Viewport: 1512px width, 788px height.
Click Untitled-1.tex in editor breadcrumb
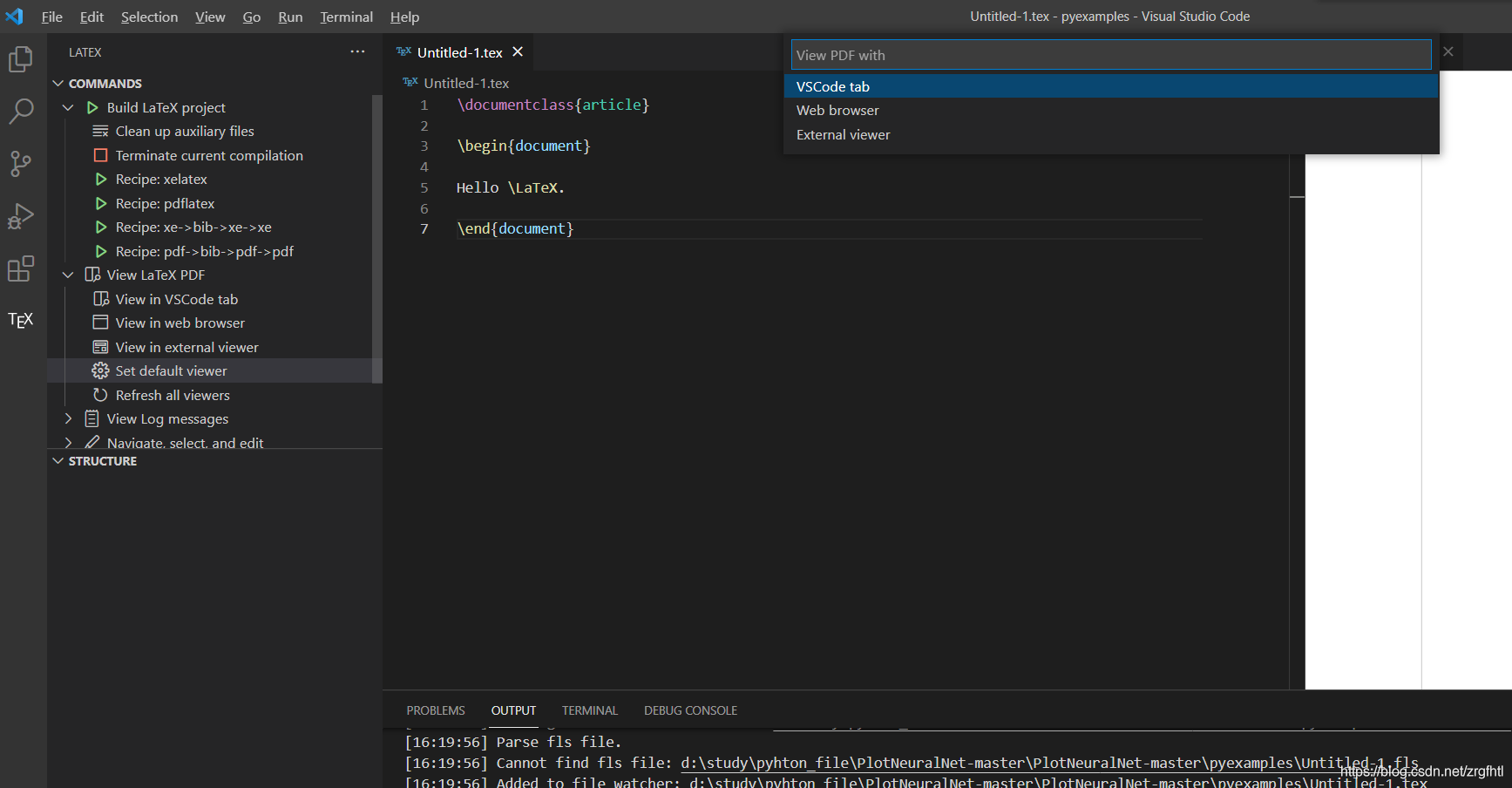[466, 83]
